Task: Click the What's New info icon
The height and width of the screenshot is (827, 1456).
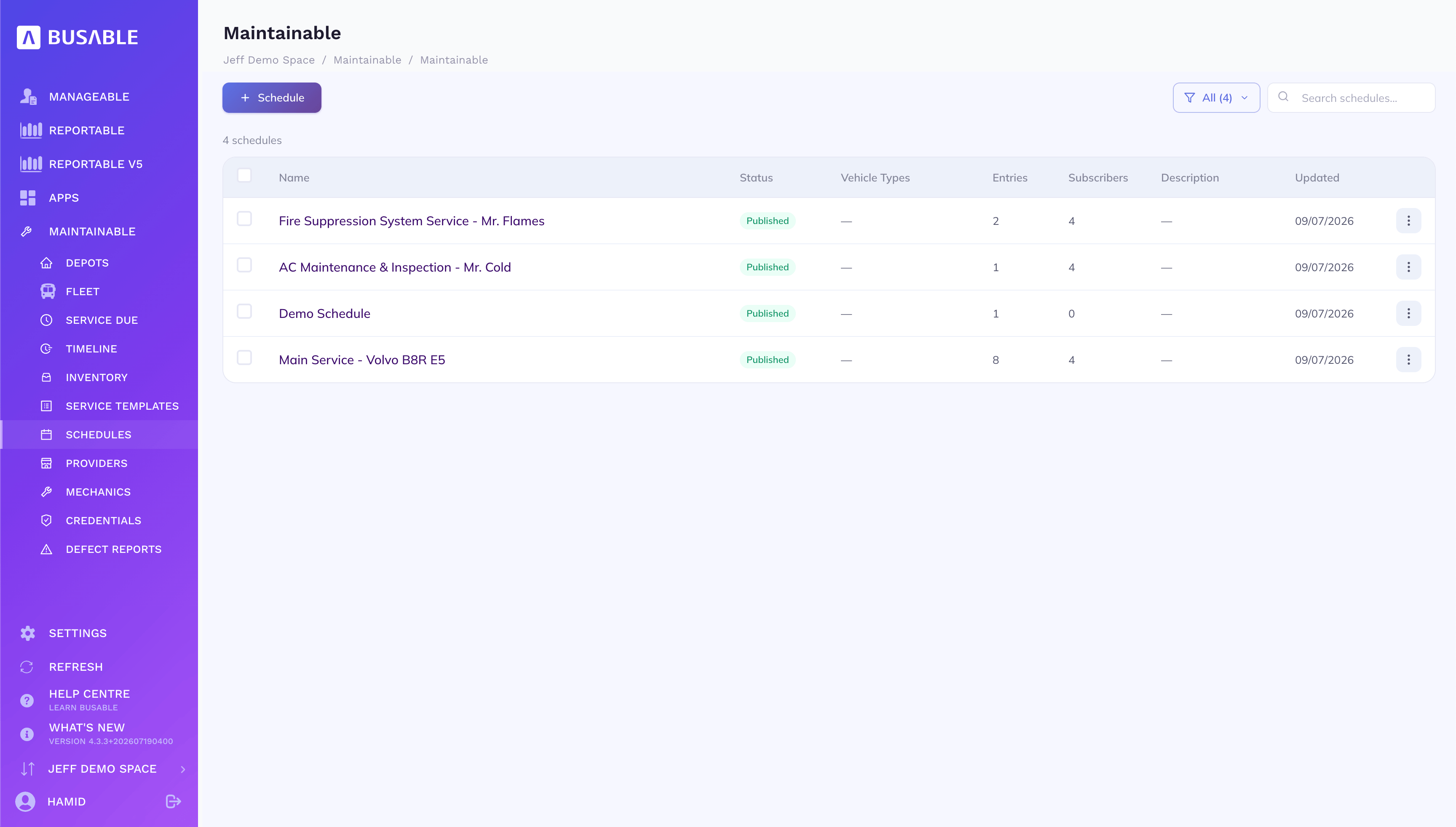Action: point(27,734)
